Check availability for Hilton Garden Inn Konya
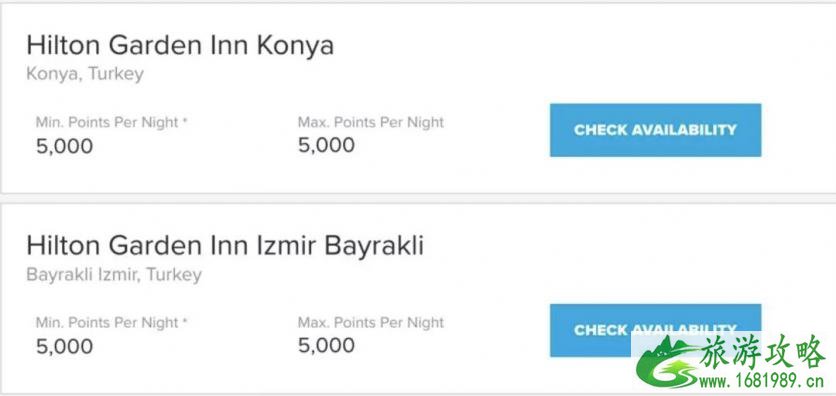This screenshot has width=836, height=396. click(655, 130)
